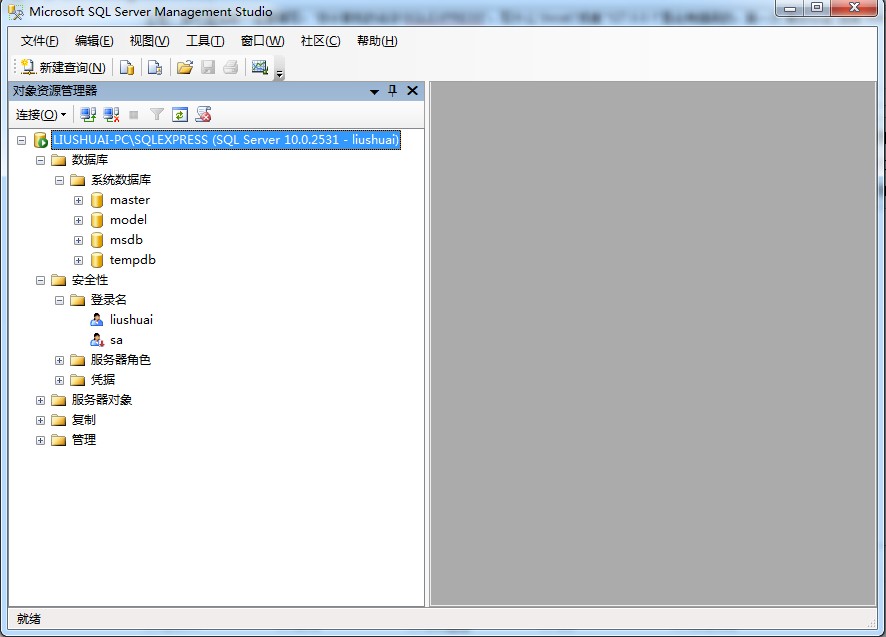Expand the master database node
The image size is (886, 637).
click(78, 200)
